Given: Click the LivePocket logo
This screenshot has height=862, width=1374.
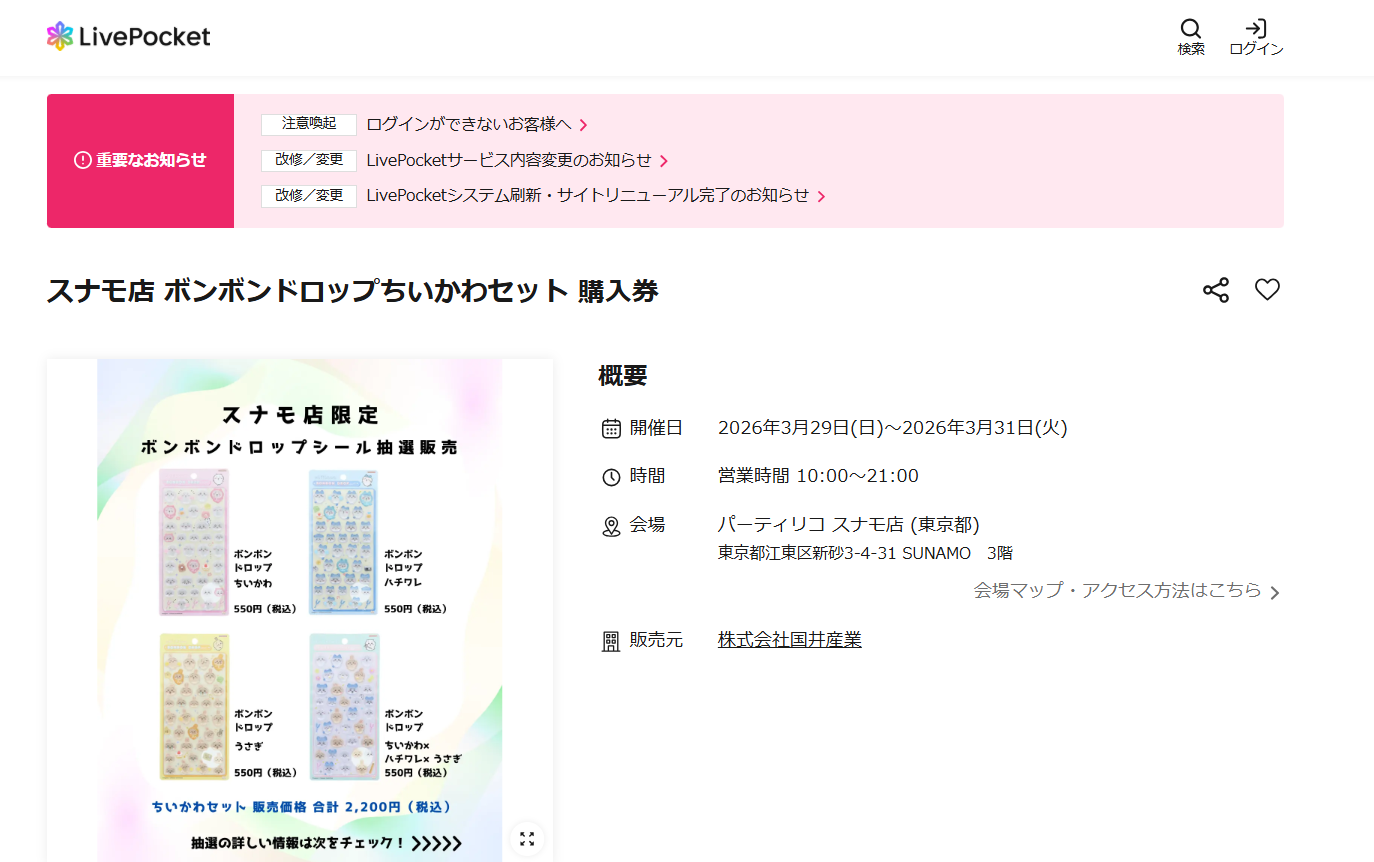Looking at the screenshot, I should (x=128, y=36).
